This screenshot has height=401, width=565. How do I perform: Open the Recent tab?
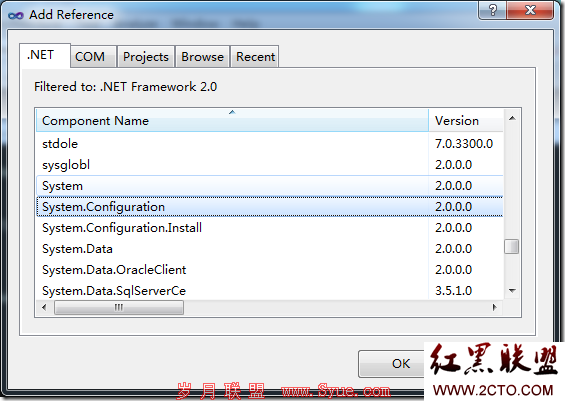[x=255, y=57]
